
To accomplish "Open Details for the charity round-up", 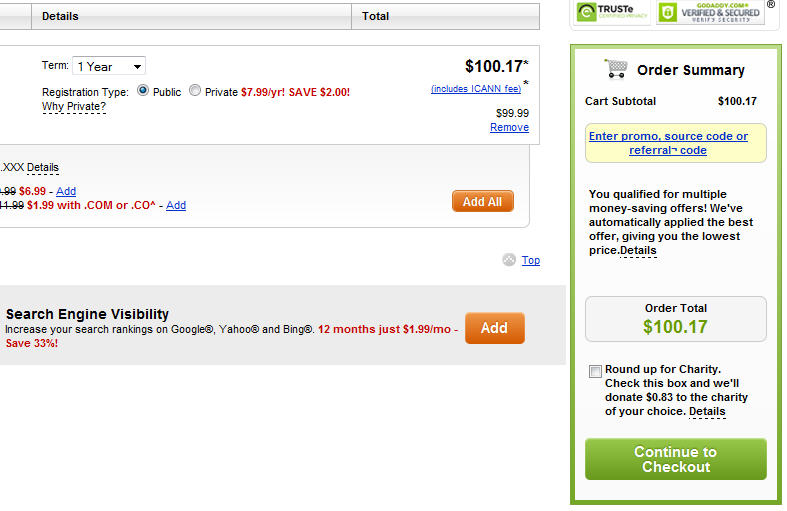I will [x=707, y=412].
